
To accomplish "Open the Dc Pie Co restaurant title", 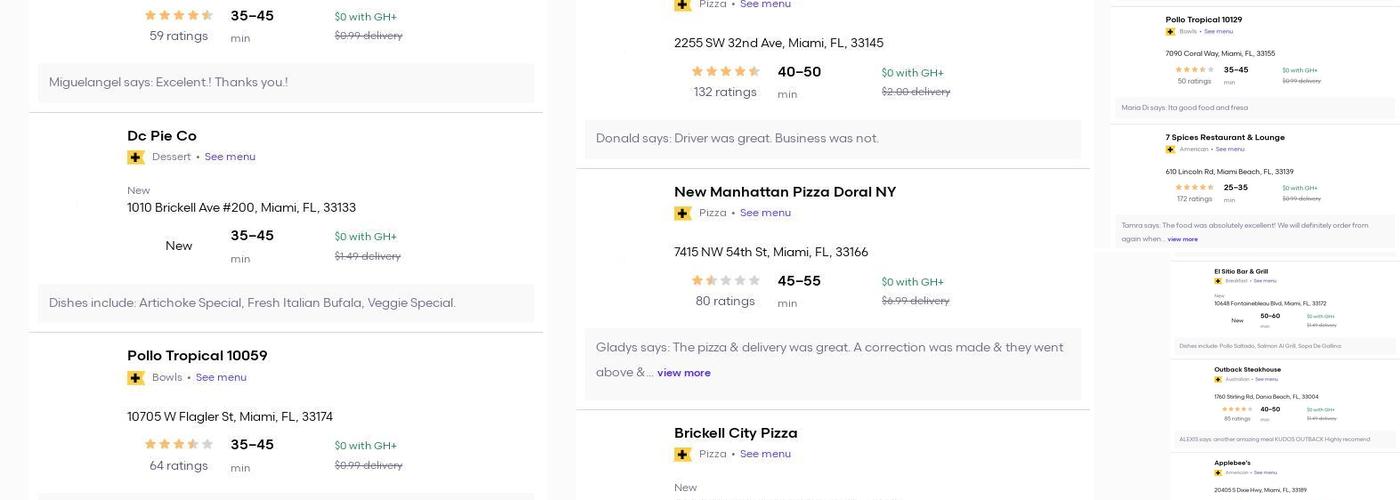I will click(162, 136).
